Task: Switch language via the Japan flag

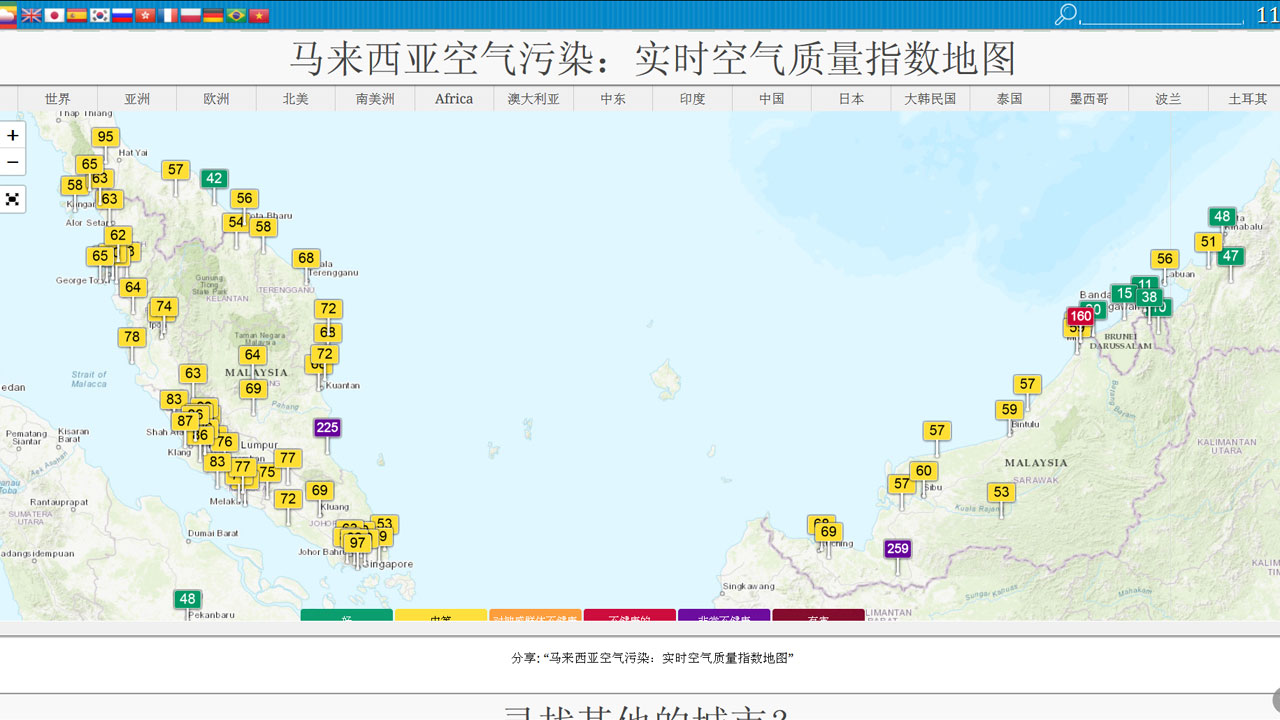Action: pyautogui.click(x=54, y=15)
